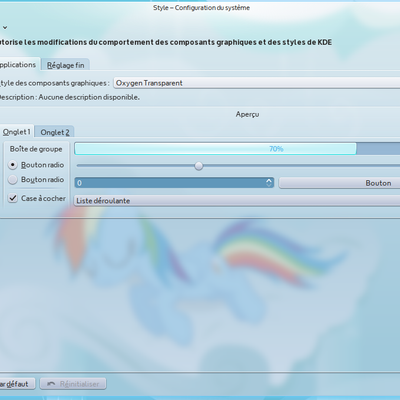Open the Oxygen Transparent style combo box
Viewport: 400px width, 400px height.
[257, 83]
